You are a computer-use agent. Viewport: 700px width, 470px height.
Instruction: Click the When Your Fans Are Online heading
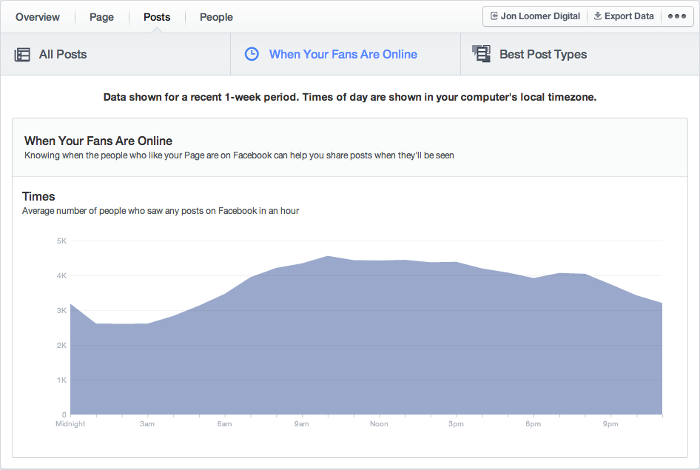(x=98, y=141)
